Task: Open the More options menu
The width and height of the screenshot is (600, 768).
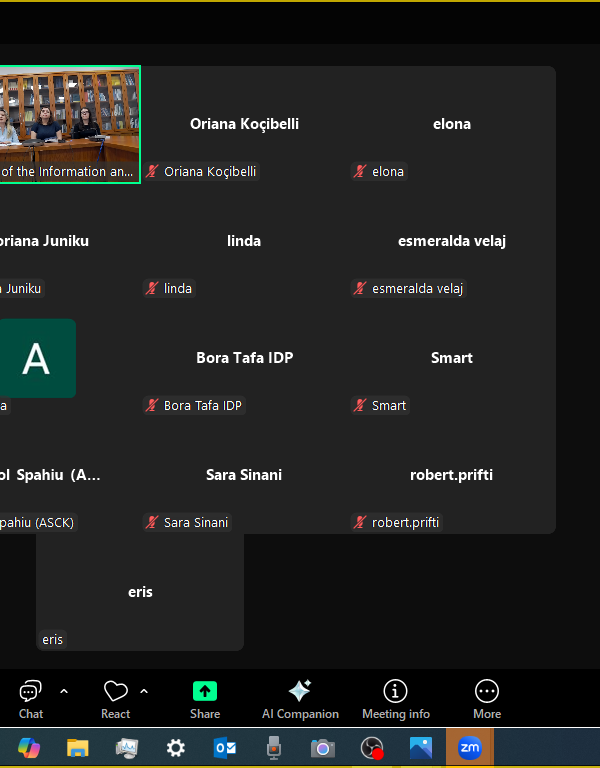Action: [x=487, y=698]
